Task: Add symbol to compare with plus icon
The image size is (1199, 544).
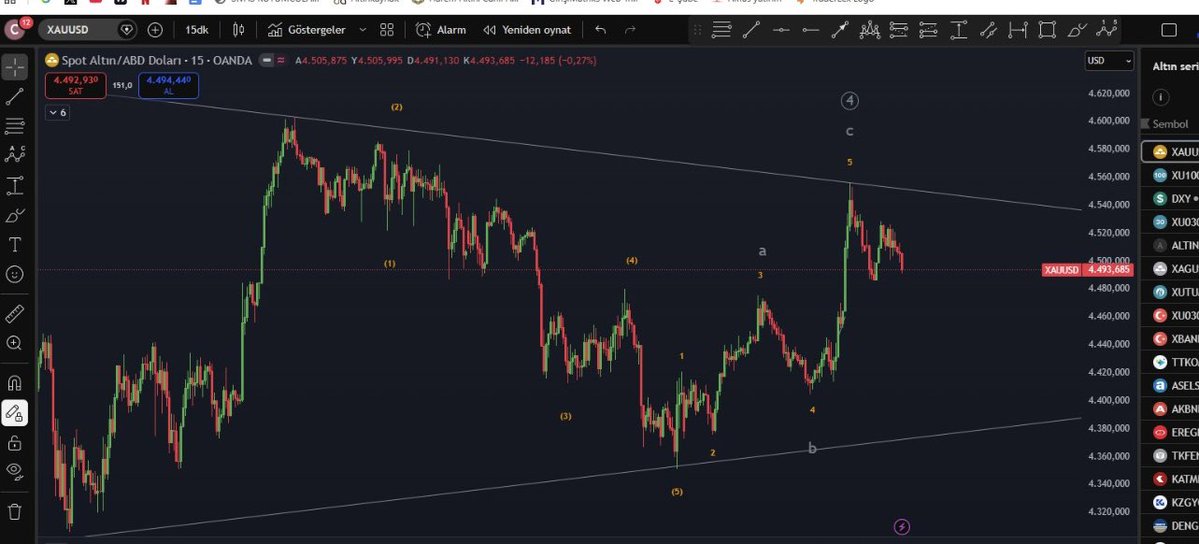Action: [155, 30]
